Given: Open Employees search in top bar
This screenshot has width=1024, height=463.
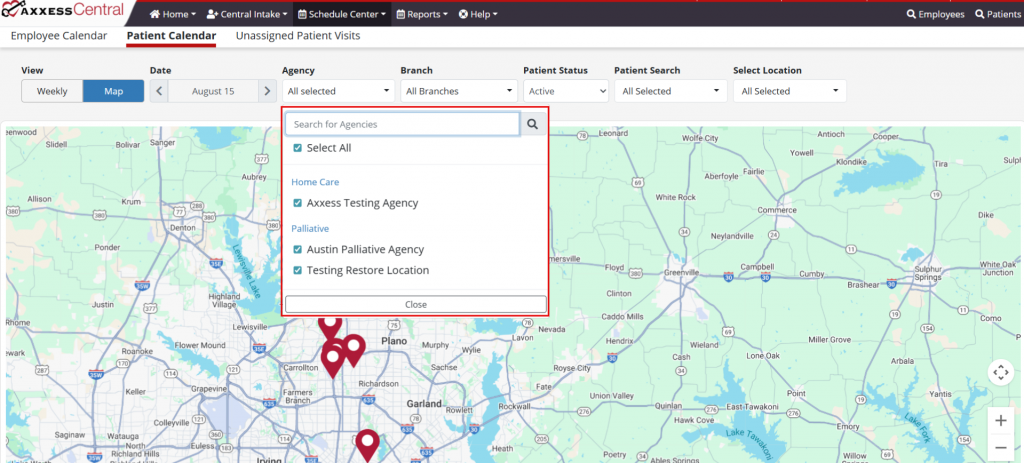Looking at the screenshot, I should [936, 14].
